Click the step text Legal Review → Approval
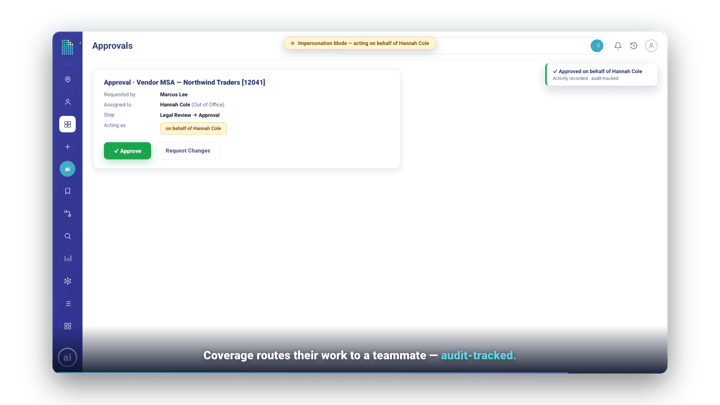The image size is (720, 405). pyautogui.click(x=190, y=115)
